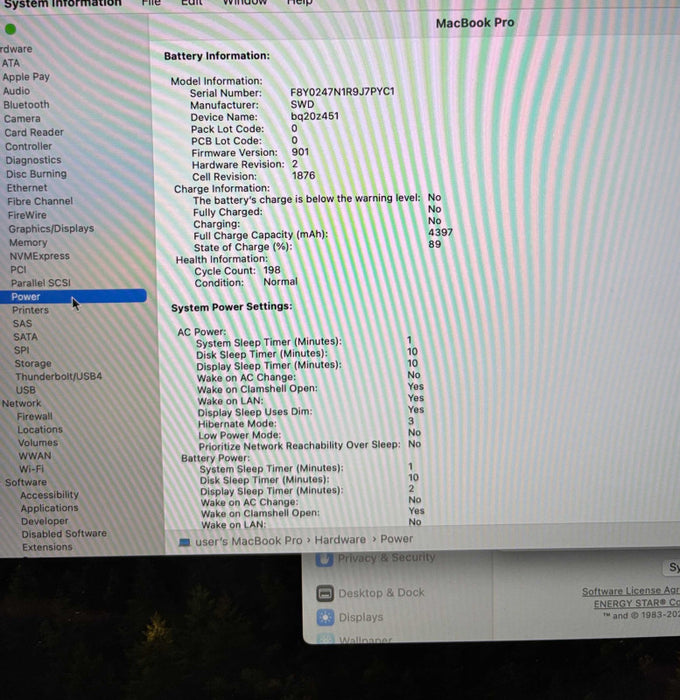Click Power in the path bar
Image resolution: width=680 pixels, height=700 pixels.
click(396, 539)
